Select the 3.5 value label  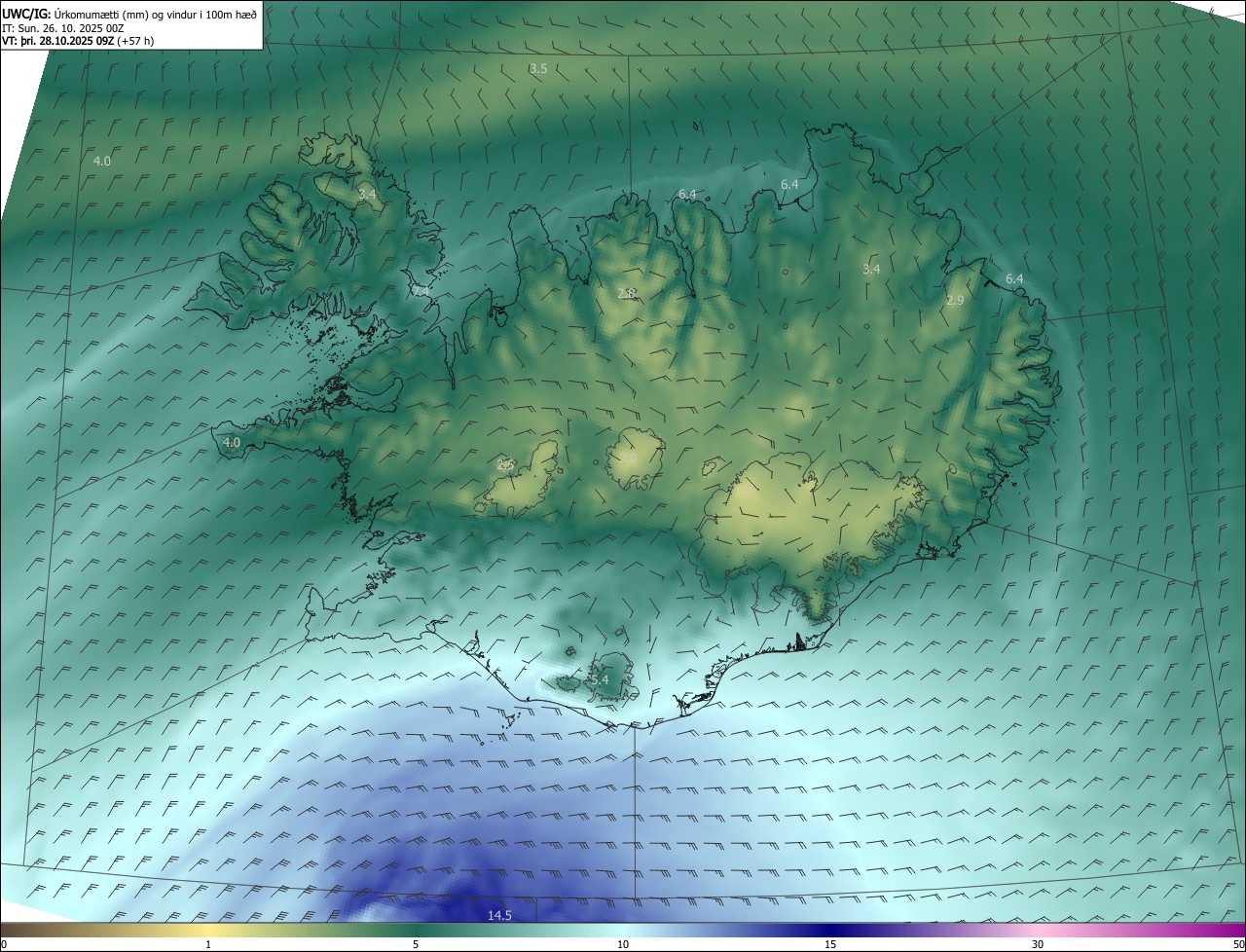537,69
